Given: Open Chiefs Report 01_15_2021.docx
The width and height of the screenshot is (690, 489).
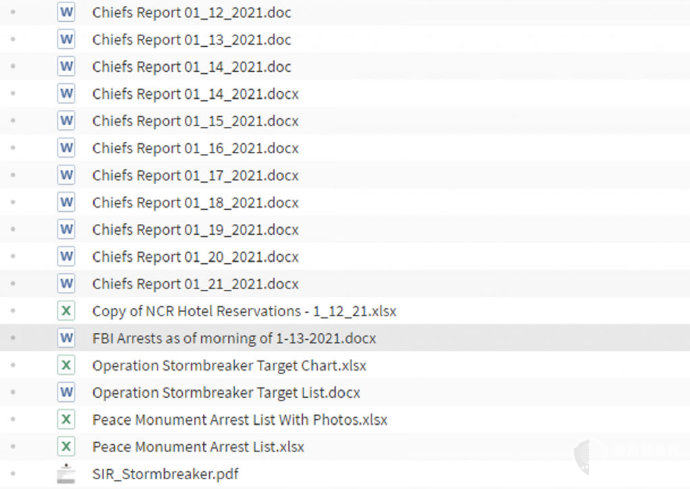Looking at the screenshot, I should tap(195, 121).
